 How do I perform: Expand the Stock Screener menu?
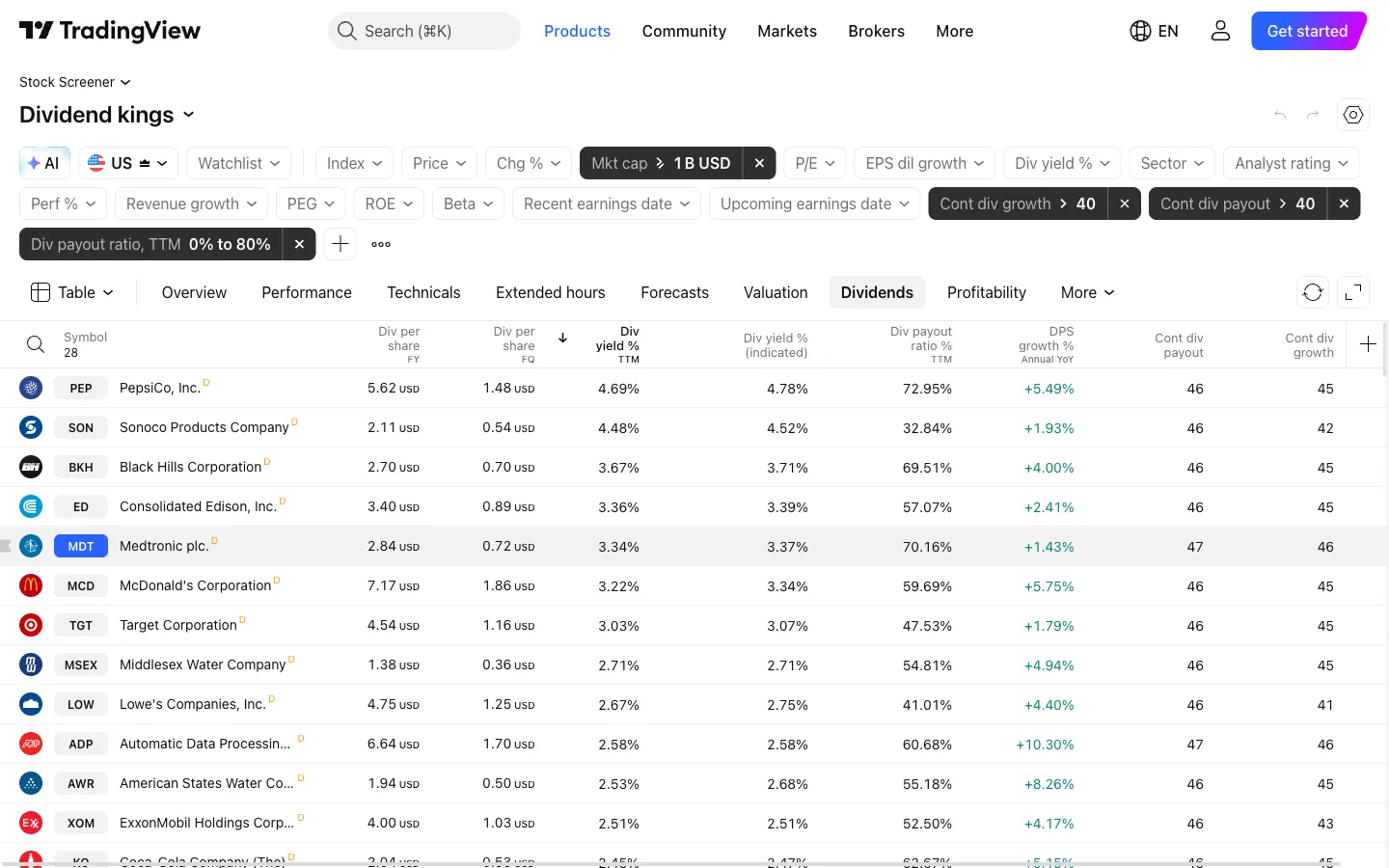click(x=75, y=82)
